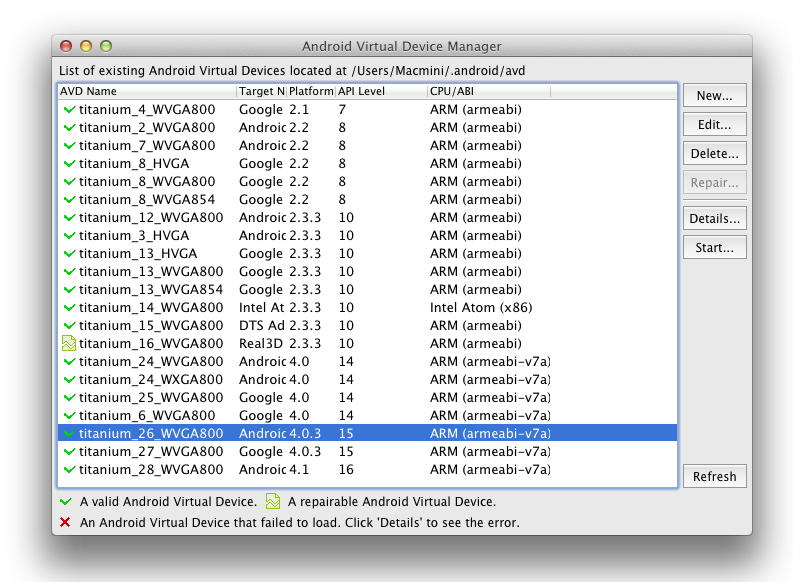The image size is (793, 582).
Task: Click the checkmark icon beside titanium_12_WVGA800
Action: point(69,217)
